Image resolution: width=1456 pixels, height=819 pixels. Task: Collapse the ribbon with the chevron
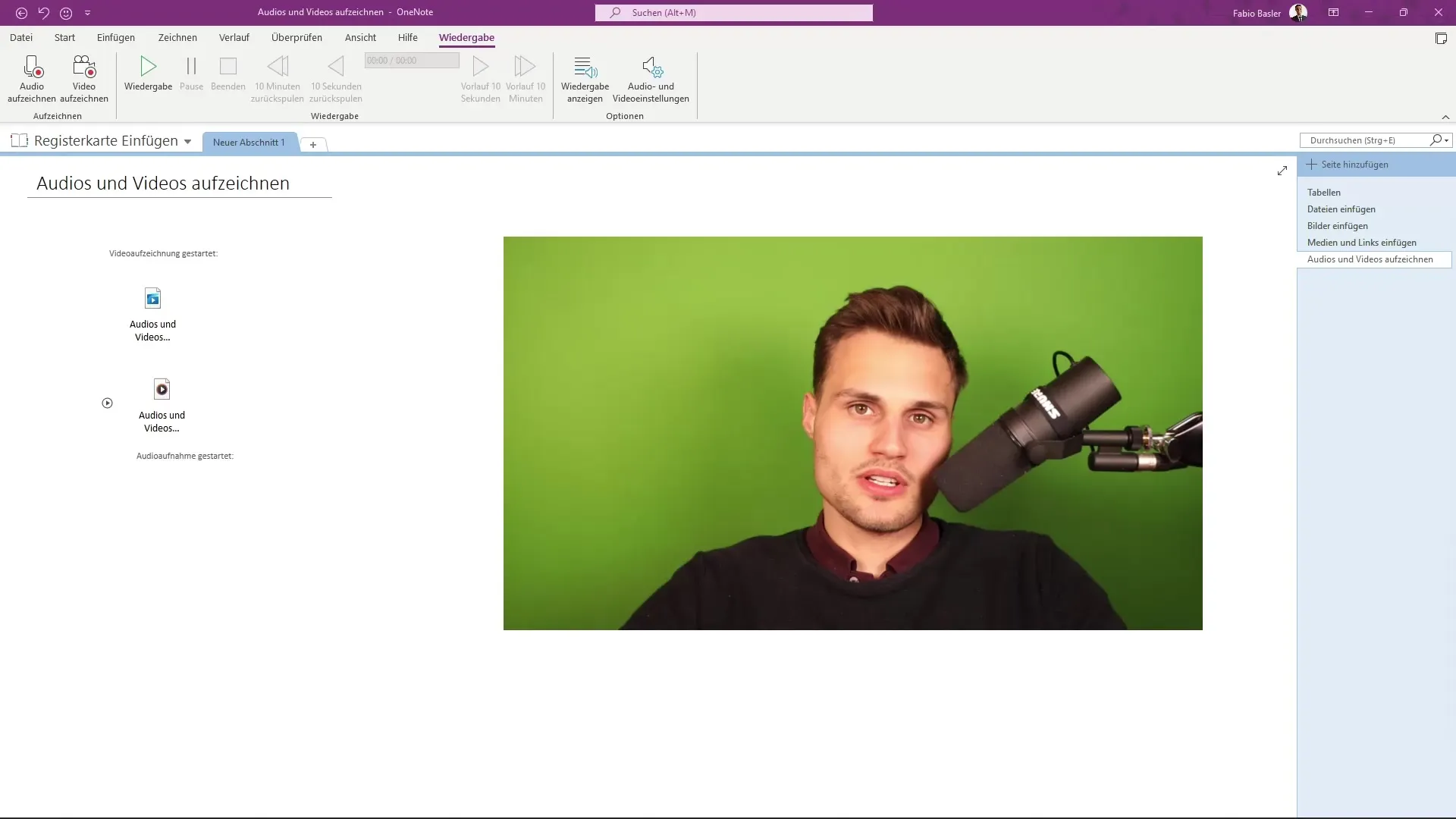coord(1445,117)
